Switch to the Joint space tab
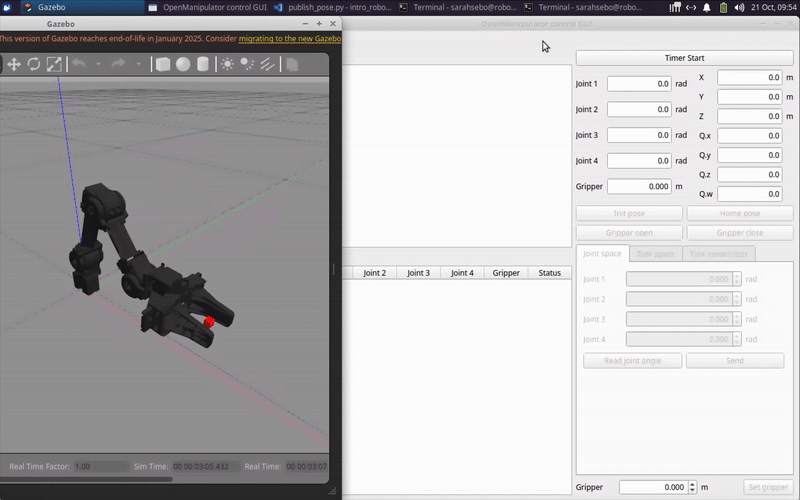Image resolution: width=800 pixels, height=500 pixels. click(x=602, y=254)
